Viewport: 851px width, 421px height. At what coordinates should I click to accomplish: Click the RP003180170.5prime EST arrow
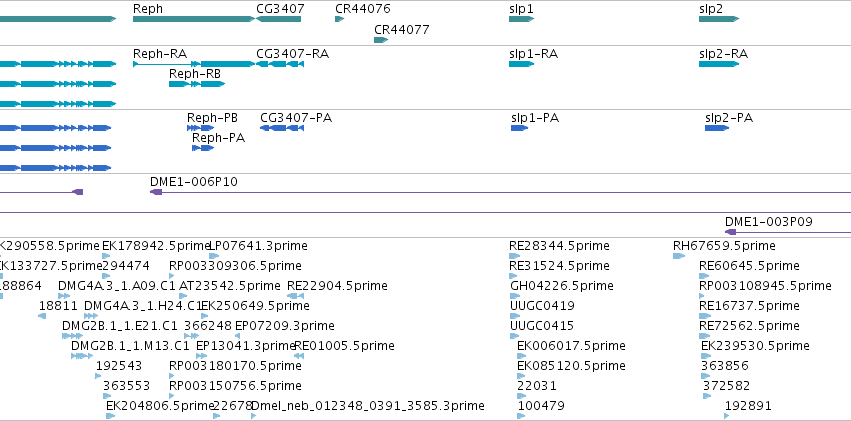pyautogui.click(x=173, y=377)
